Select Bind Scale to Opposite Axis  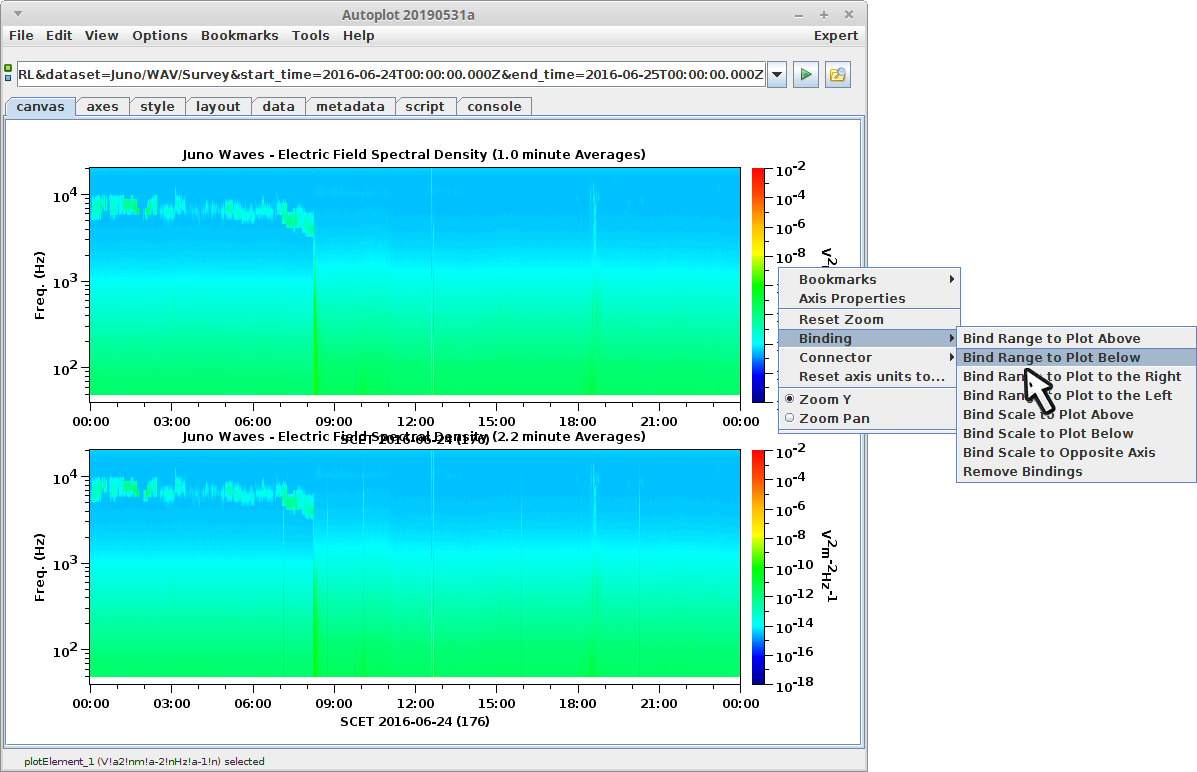pyautogui.click(x=1076, y=453)
